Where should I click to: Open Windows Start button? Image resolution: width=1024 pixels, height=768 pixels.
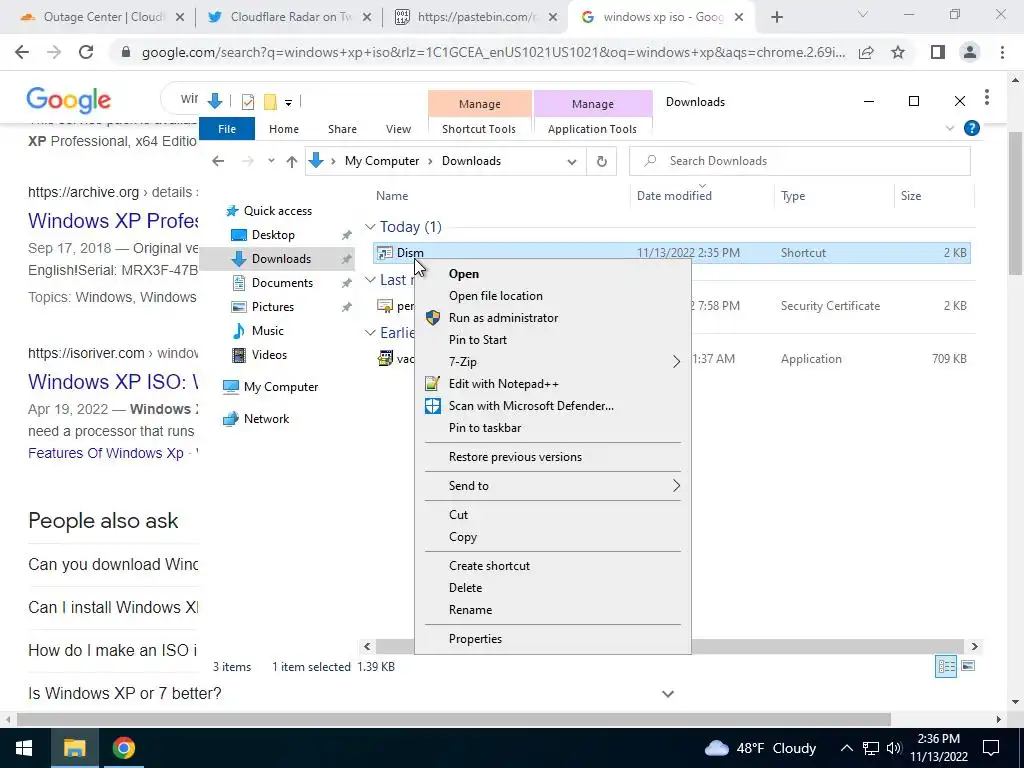24,748
